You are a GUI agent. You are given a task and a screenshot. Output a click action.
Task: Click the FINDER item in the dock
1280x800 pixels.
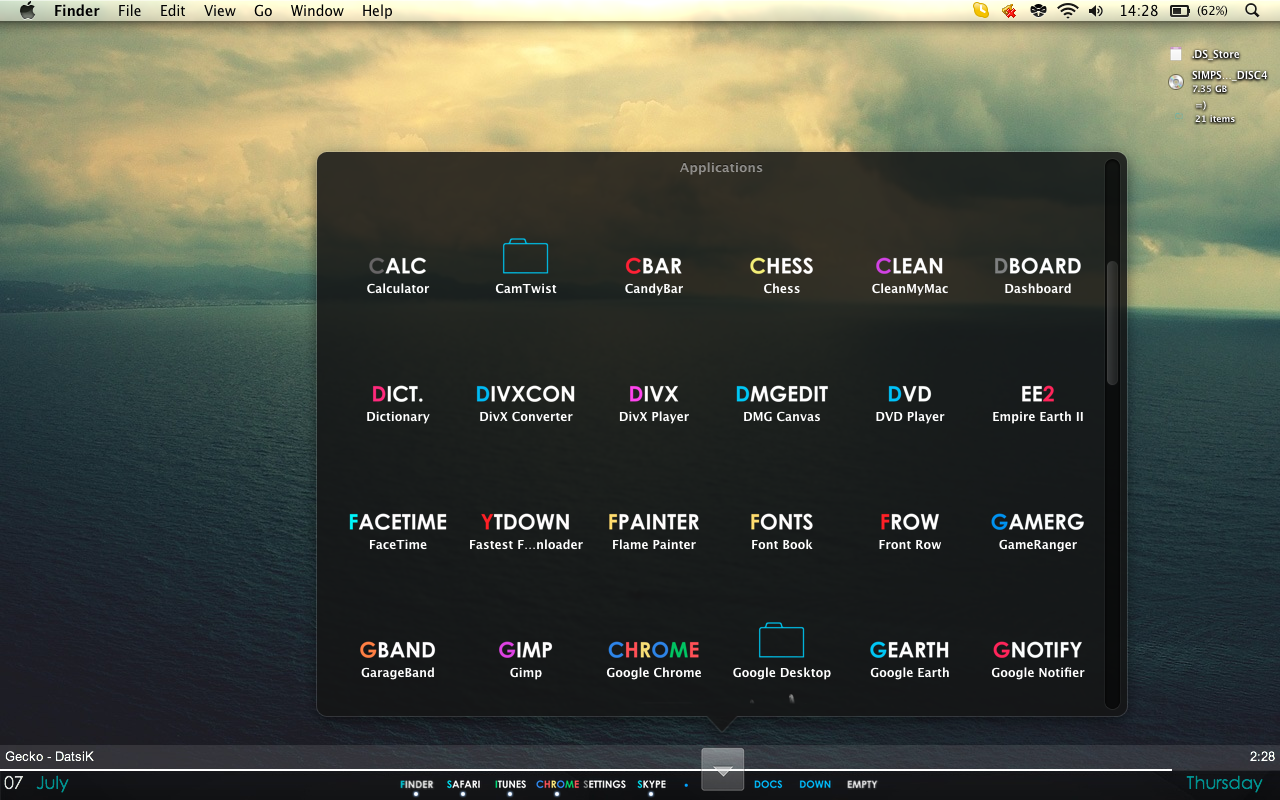(x=417, y=785)
